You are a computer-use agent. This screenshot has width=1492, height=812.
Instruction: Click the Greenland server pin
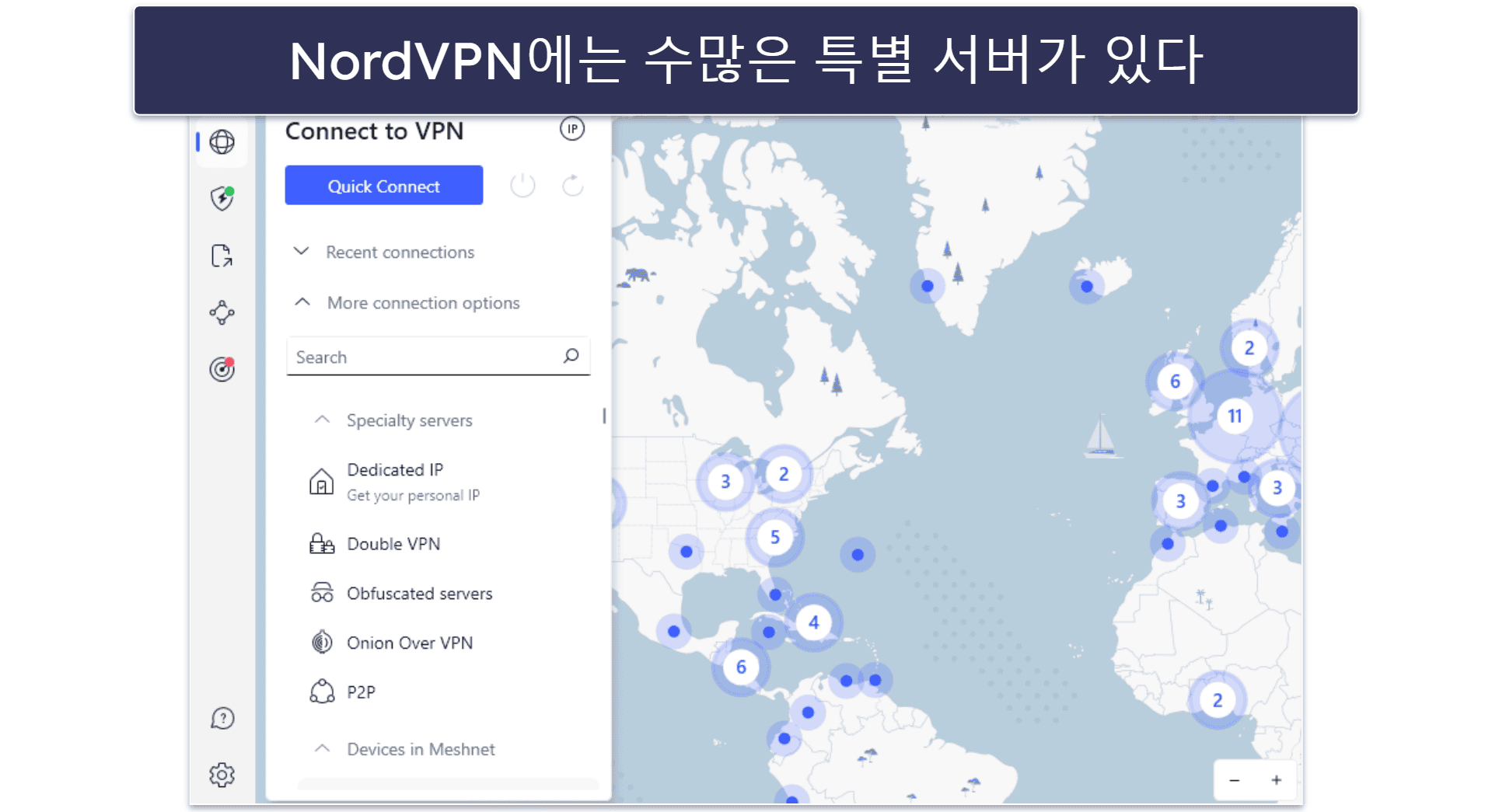tap(928, 286)
